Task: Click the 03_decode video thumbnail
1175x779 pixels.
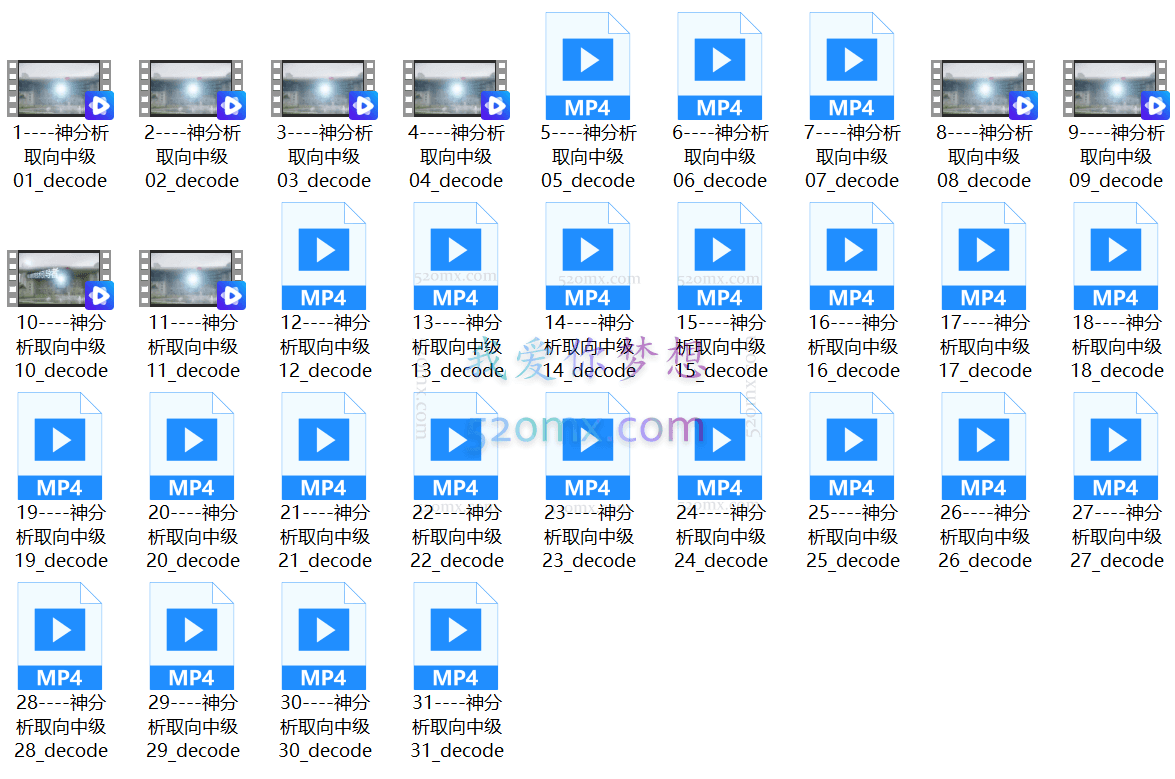Action: click(x=324, y=88)
